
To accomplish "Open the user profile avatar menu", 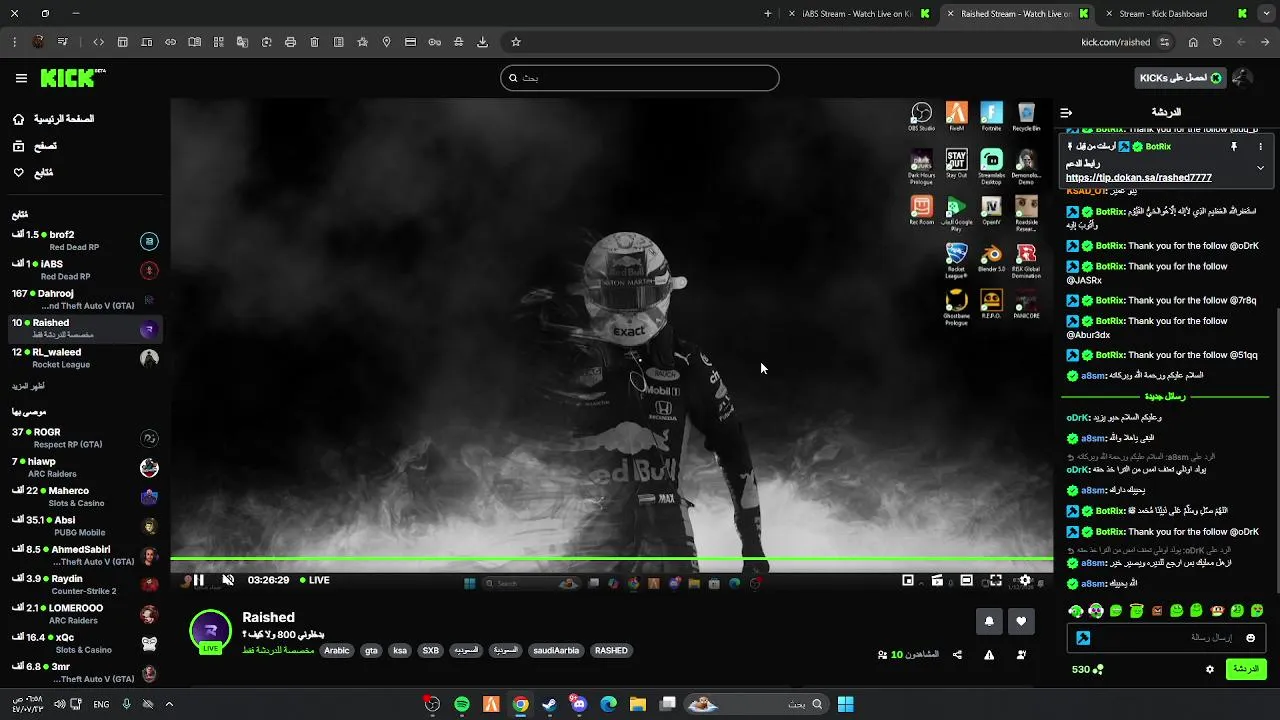I will (1243, 78).
